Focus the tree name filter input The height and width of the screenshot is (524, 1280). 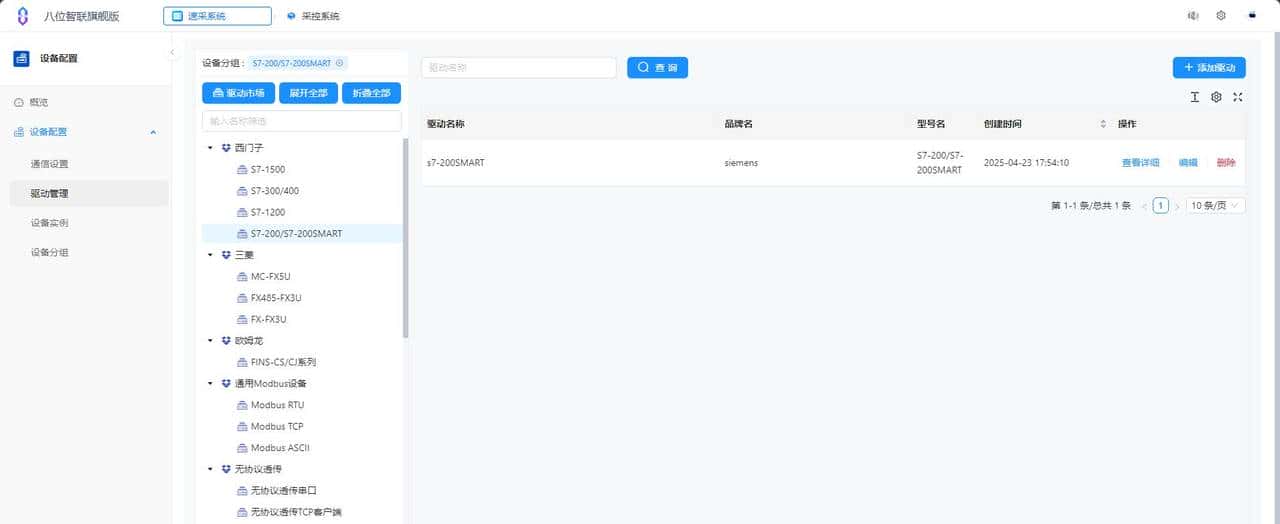(301, 121)
